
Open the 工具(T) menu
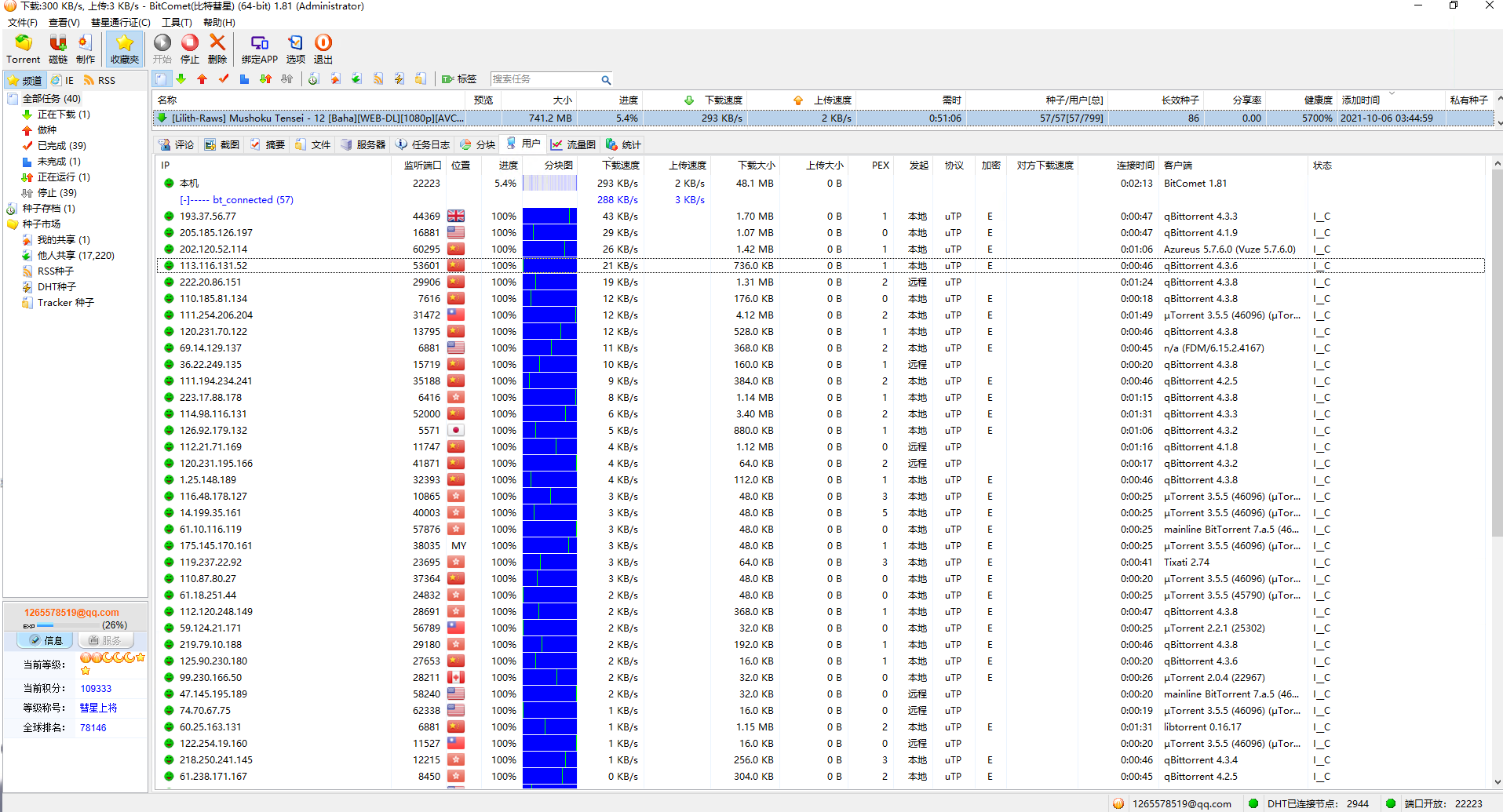coord(176,23)
